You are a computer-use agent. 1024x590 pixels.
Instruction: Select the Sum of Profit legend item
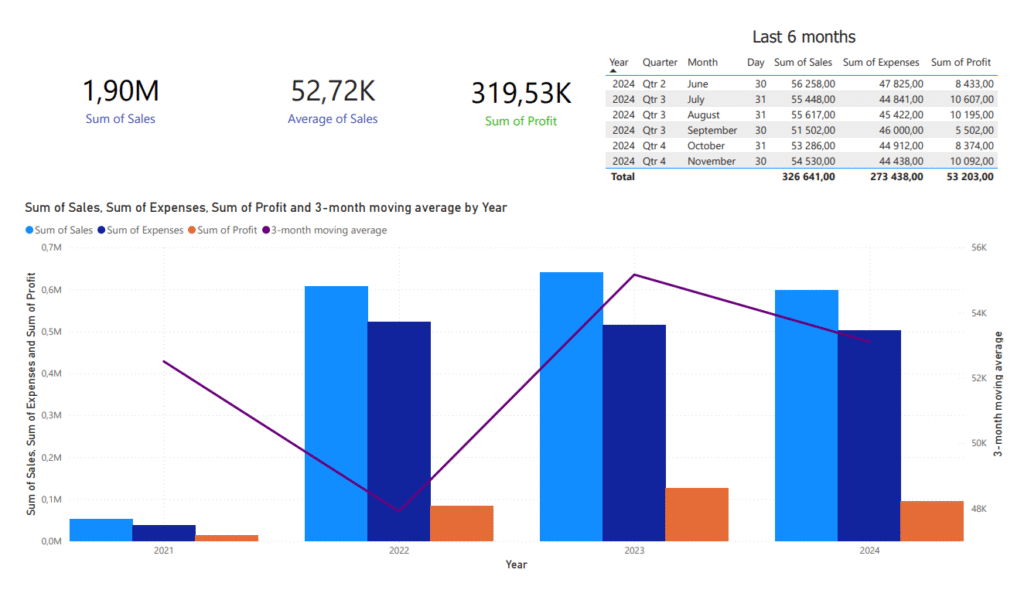[x=224, y=230]
